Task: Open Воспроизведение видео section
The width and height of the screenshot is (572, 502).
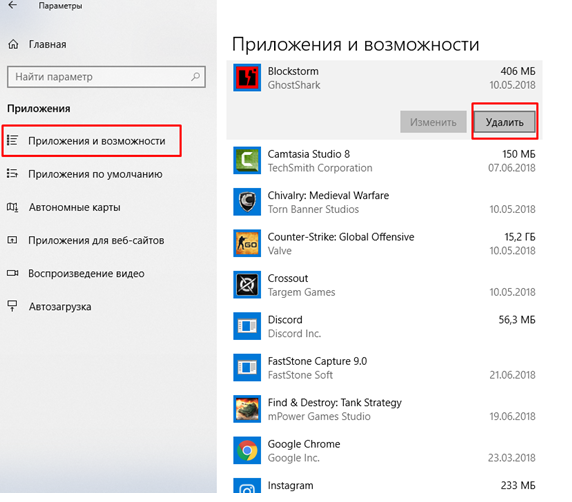Action: pos(86,274)
